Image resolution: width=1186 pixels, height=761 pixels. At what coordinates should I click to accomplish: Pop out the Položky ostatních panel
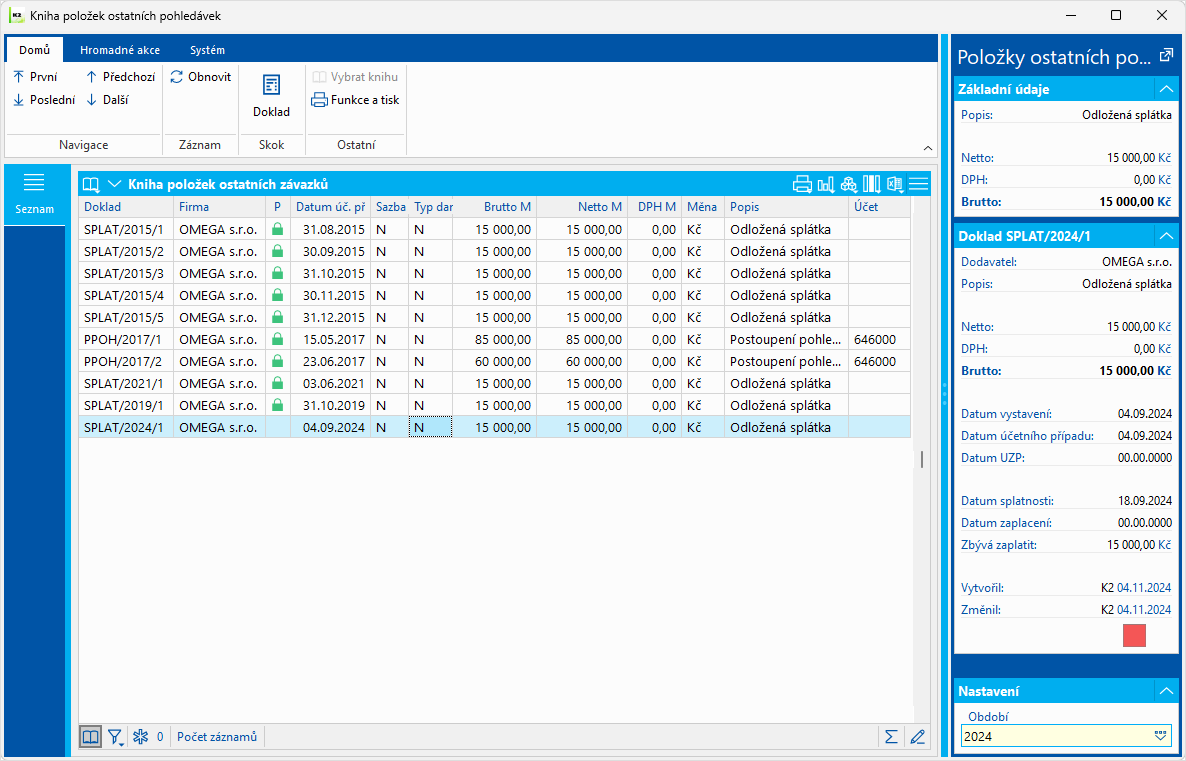click(x=1166, y=56)
